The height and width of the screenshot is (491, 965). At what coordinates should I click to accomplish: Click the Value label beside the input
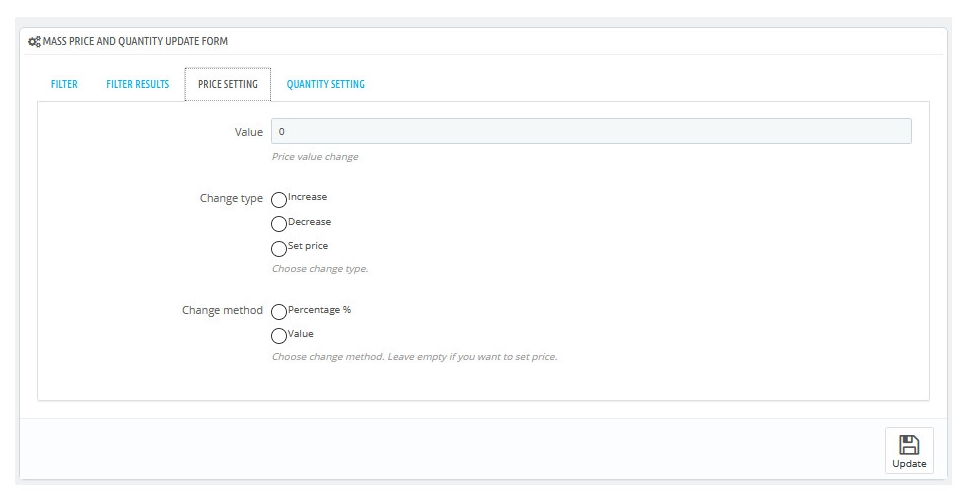pos(249,132)
